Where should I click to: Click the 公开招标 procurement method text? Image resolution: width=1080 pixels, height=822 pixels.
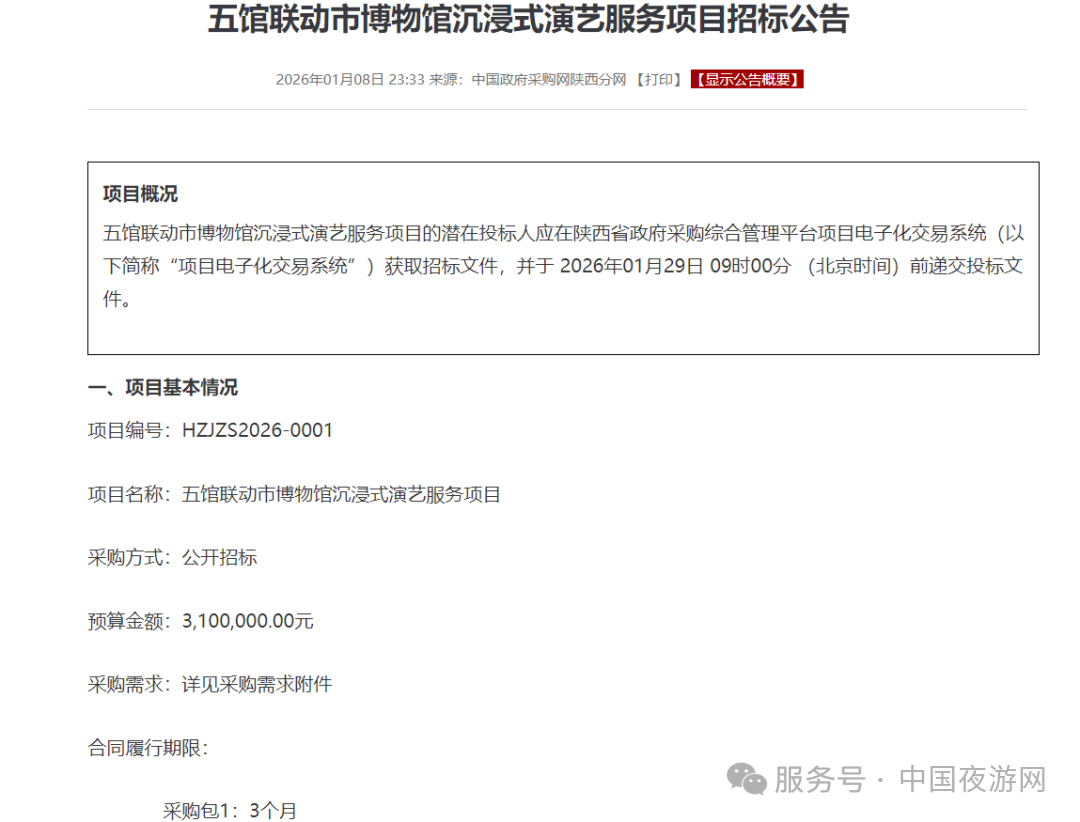[220, 557]
